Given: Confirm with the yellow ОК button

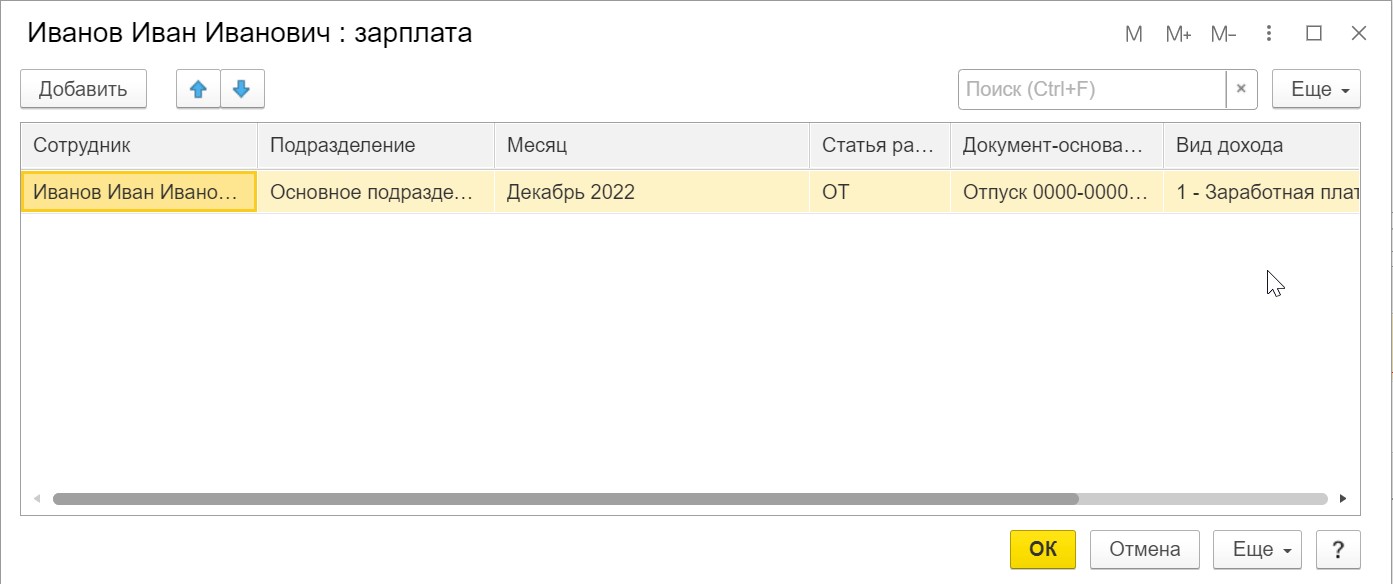Looking at the screenshot, I should tap(1043, 549).
